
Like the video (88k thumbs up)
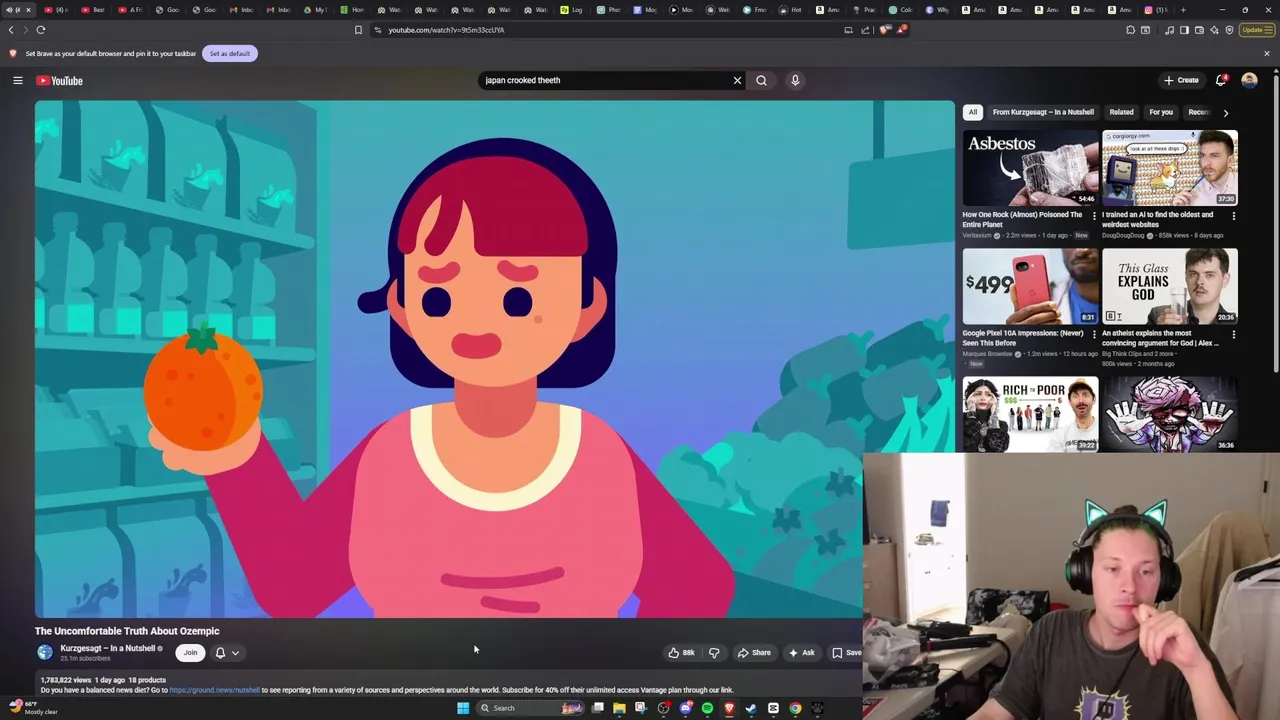[681, 653]
